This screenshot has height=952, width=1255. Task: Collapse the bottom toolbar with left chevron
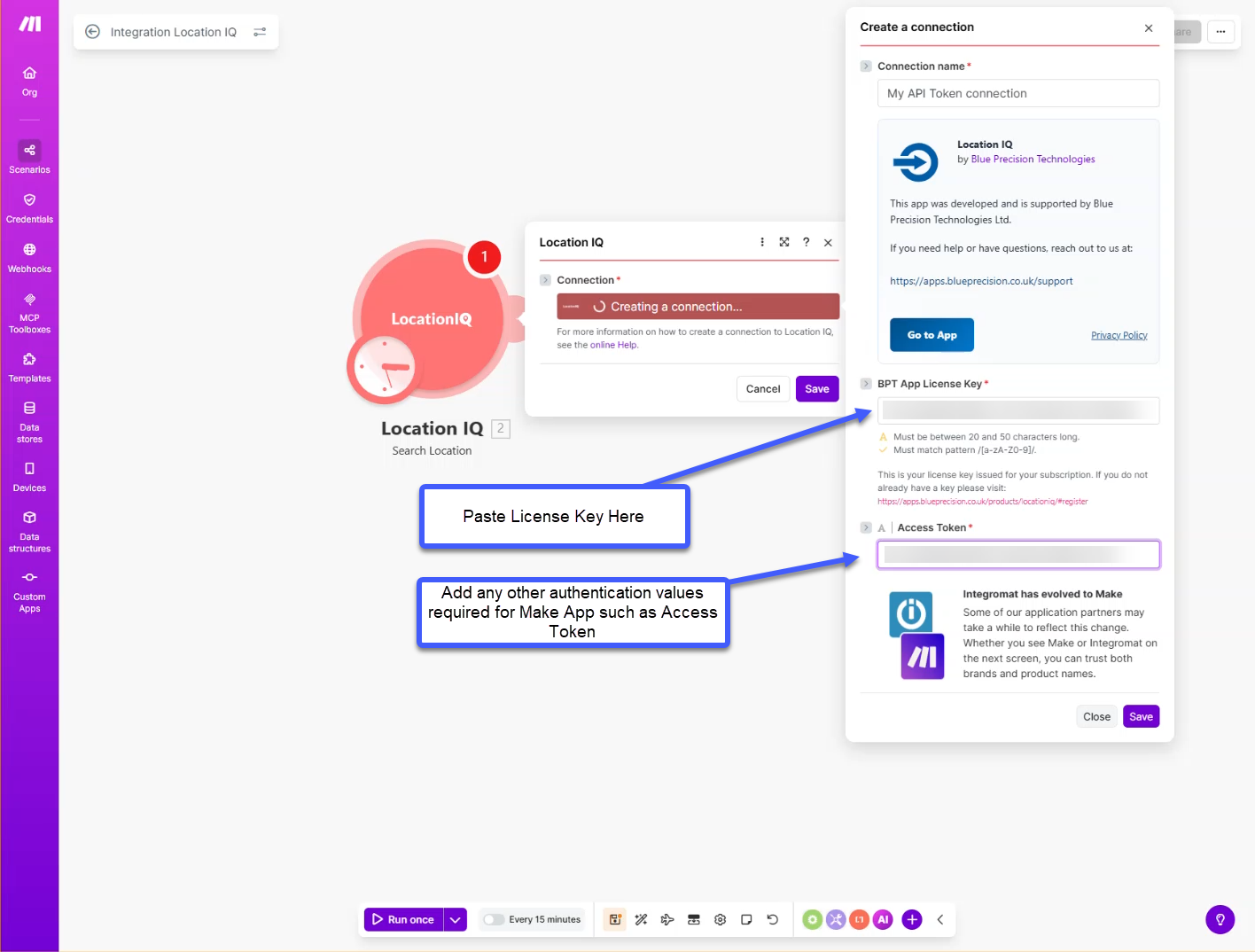940,919
